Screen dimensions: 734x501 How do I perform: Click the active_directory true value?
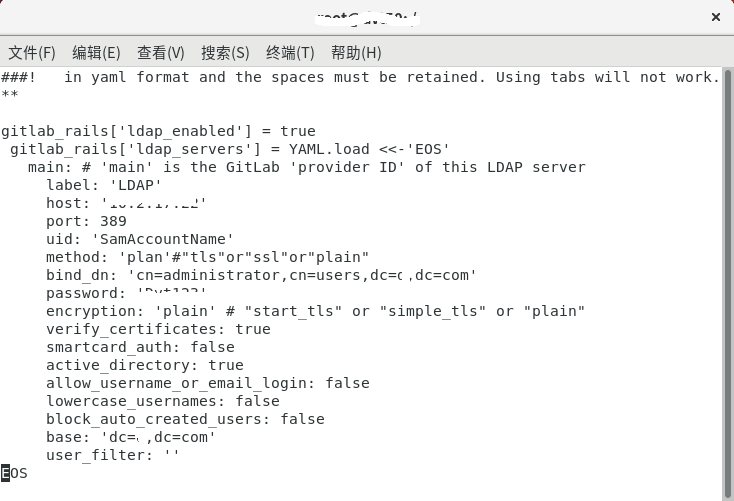coord(226,365)
